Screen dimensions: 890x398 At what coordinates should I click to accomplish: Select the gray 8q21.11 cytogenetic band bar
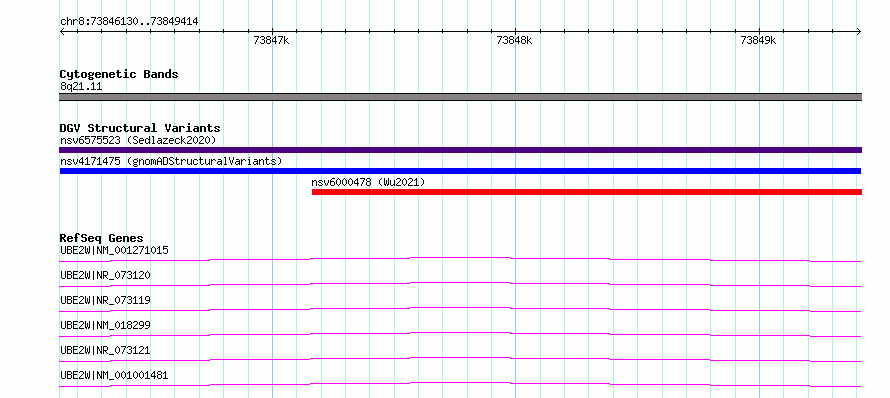pyautogui.click(x=460, y=97)
